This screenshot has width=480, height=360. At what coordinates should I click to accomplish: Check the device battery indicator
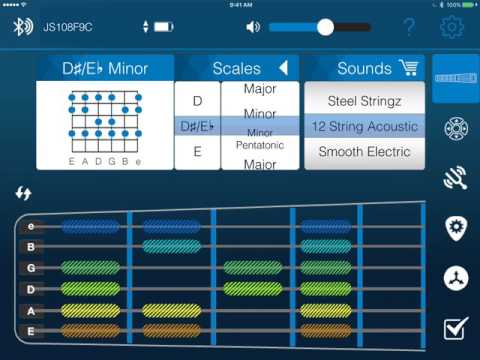pos(164,27)
